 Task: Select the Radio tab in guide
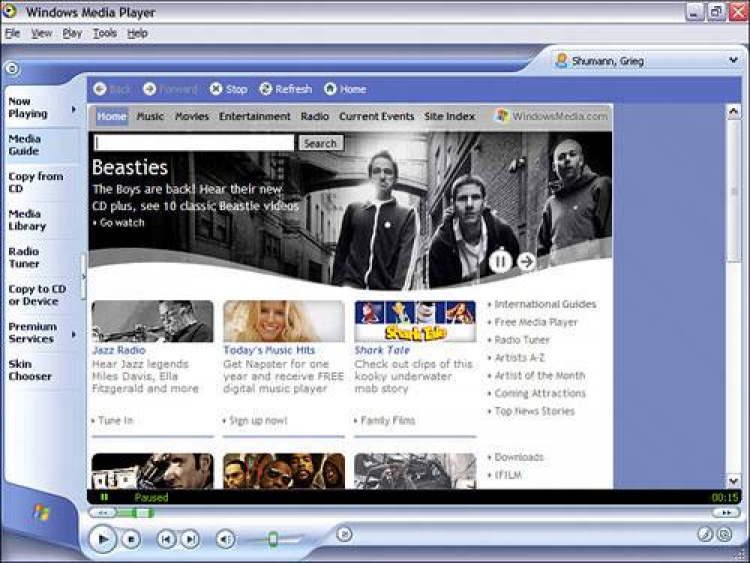coord(315,116)
